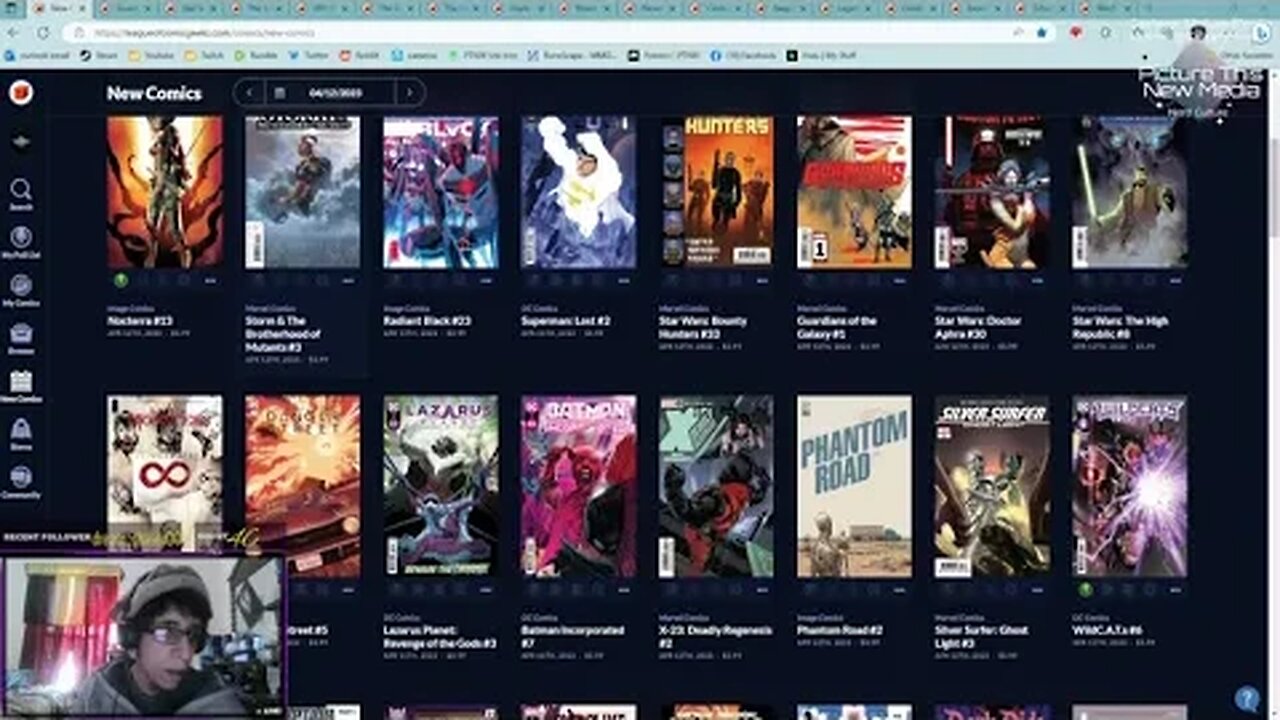Open the Twitch bookmark folder
1280x720 pixels.
click(x=205, y=56)
